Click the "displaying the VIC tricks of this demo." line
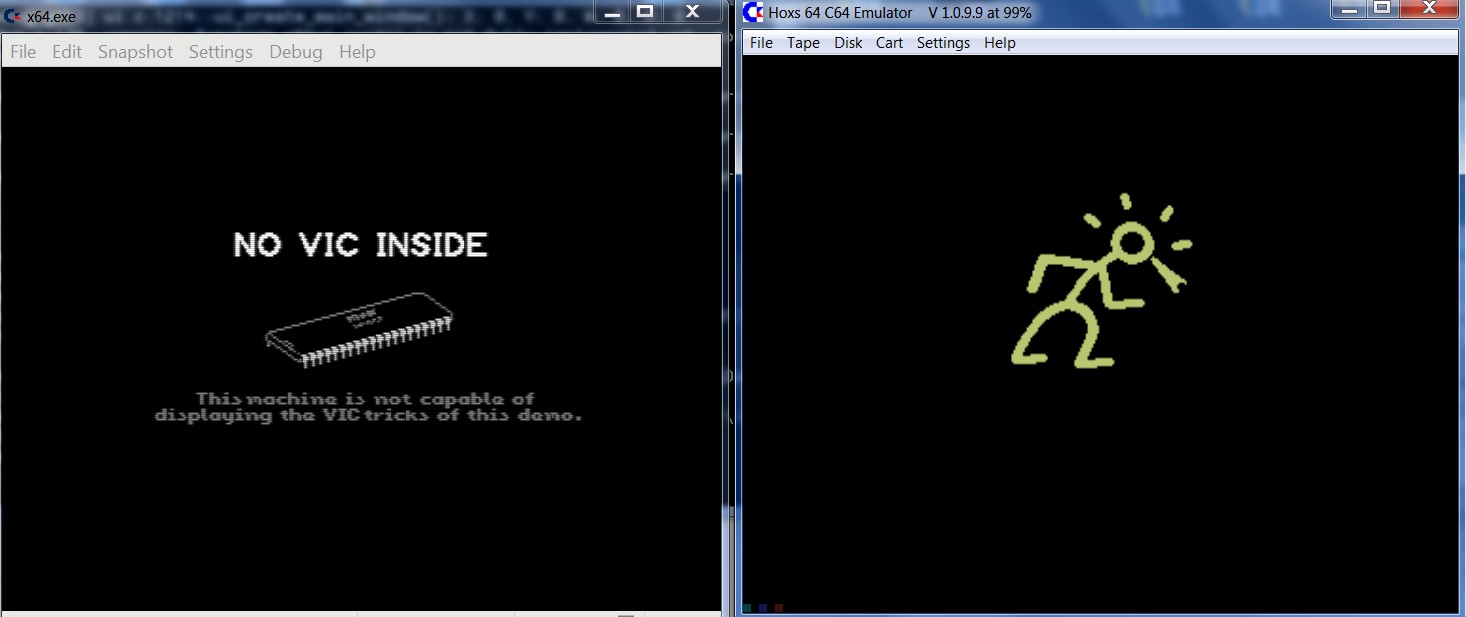The width and height of the screenshot is (1466, 617). pos(368,415)
